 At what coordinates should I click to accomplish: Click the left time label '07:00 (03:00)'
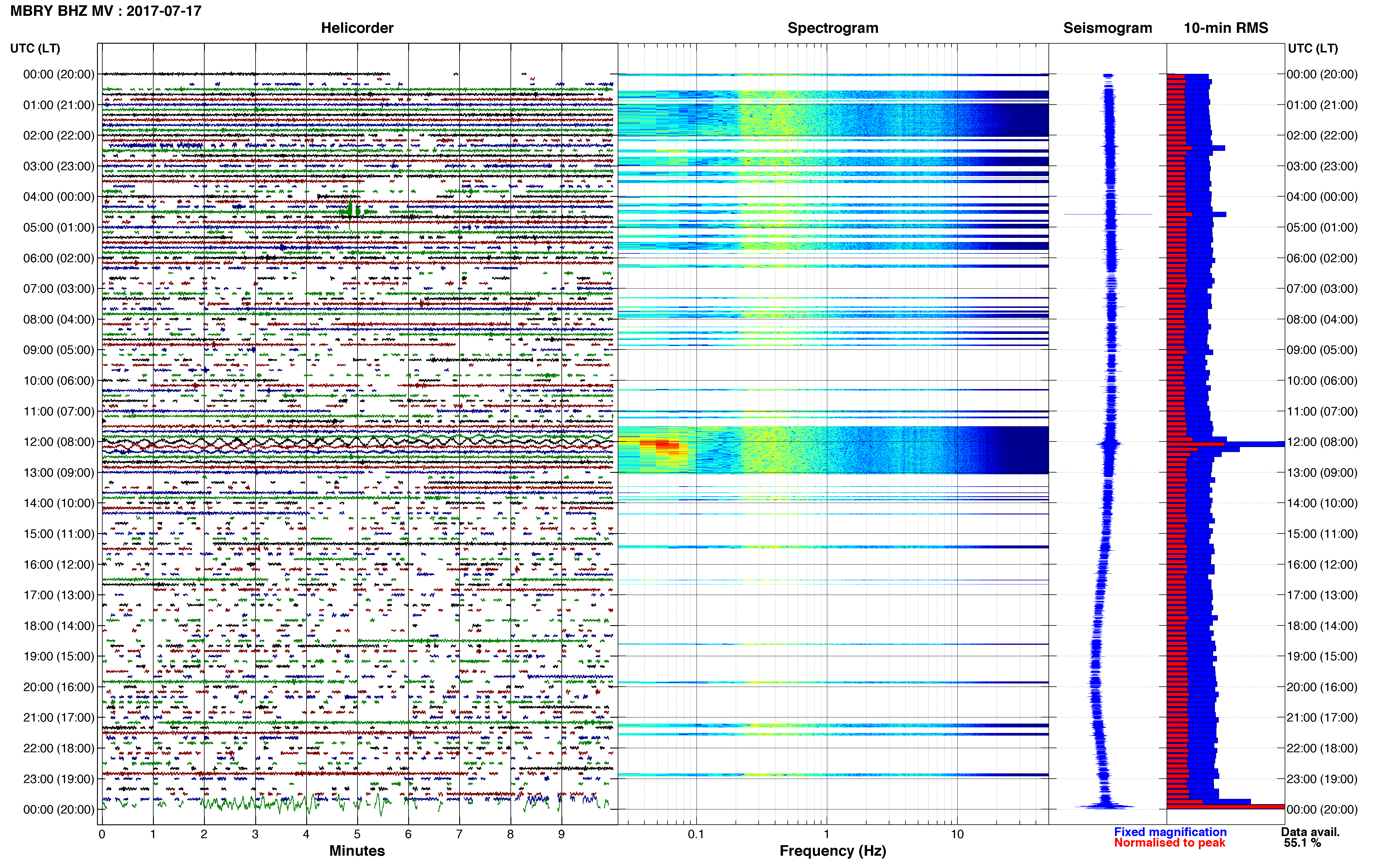point(59,289)
